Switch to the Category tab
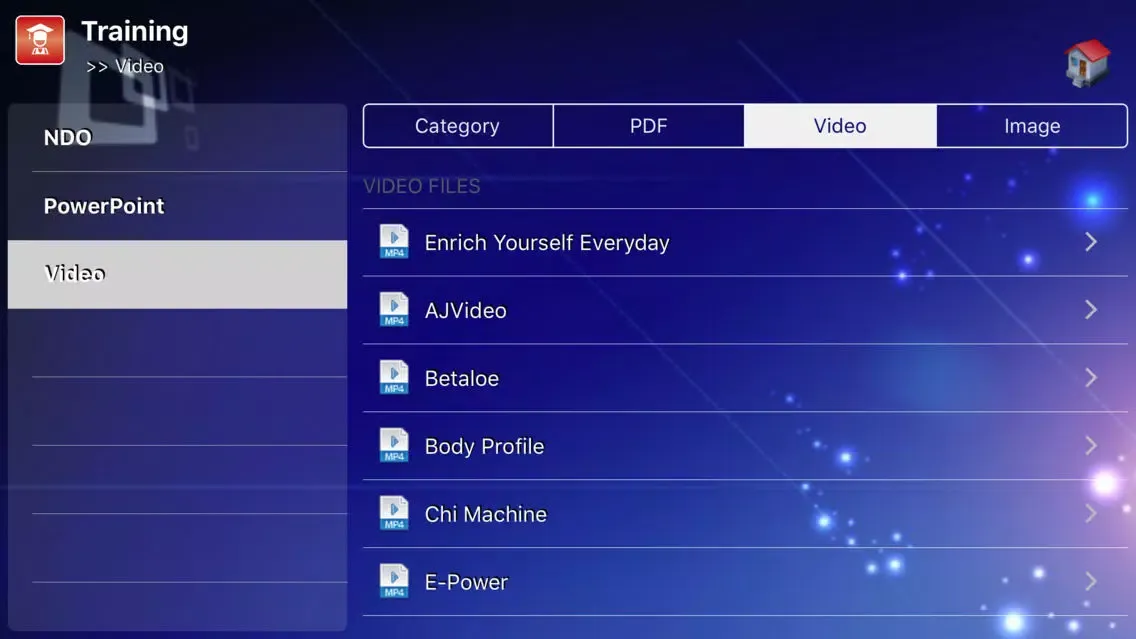 458,126
